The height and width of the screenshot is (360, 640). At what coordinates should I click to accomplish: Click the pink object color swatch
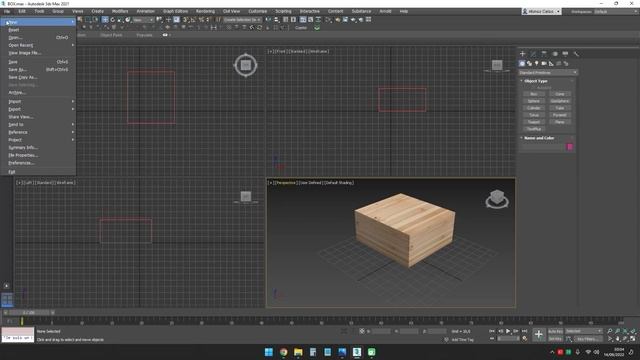click(x=570, y=147)
